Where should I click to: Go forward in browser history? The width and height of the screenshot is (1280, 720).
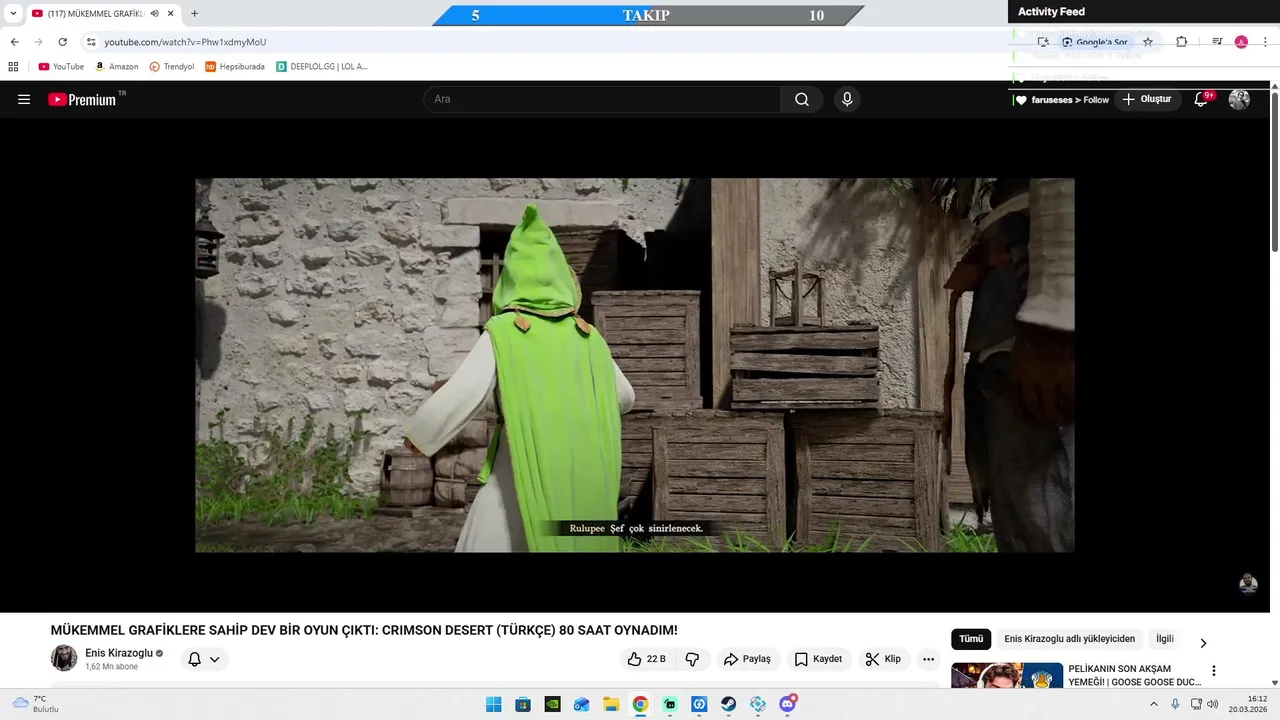click(x=38, y=42)
